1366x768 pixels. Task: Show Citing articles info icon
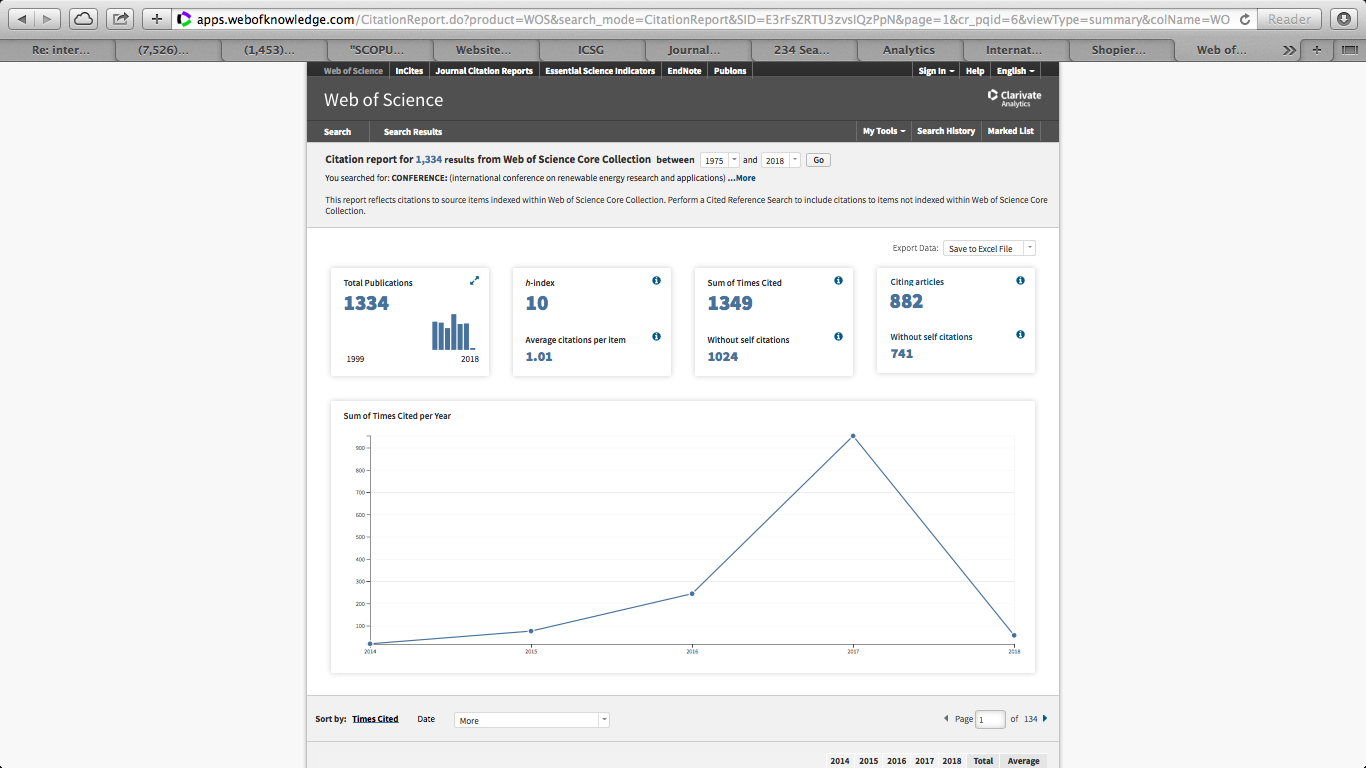1020,281
